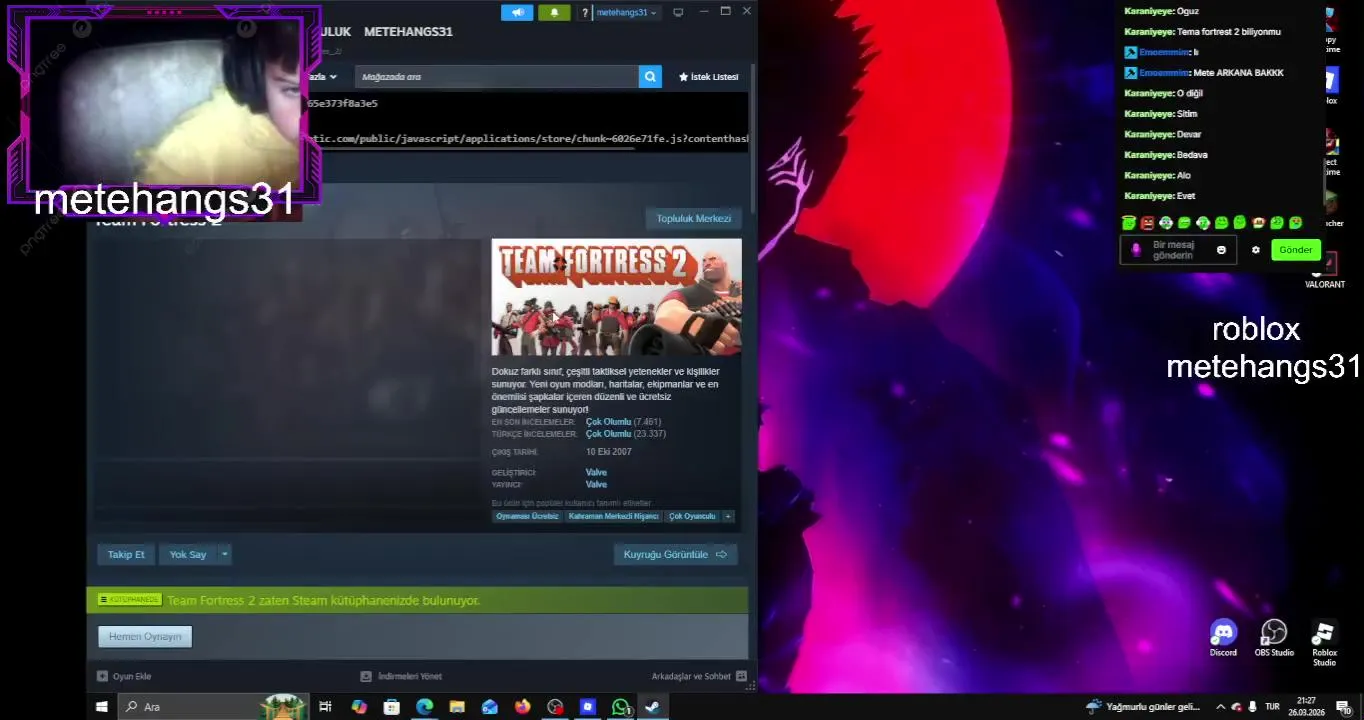Click the Takip Et button
Screen dimensions: 1364x720
(126, 554)
